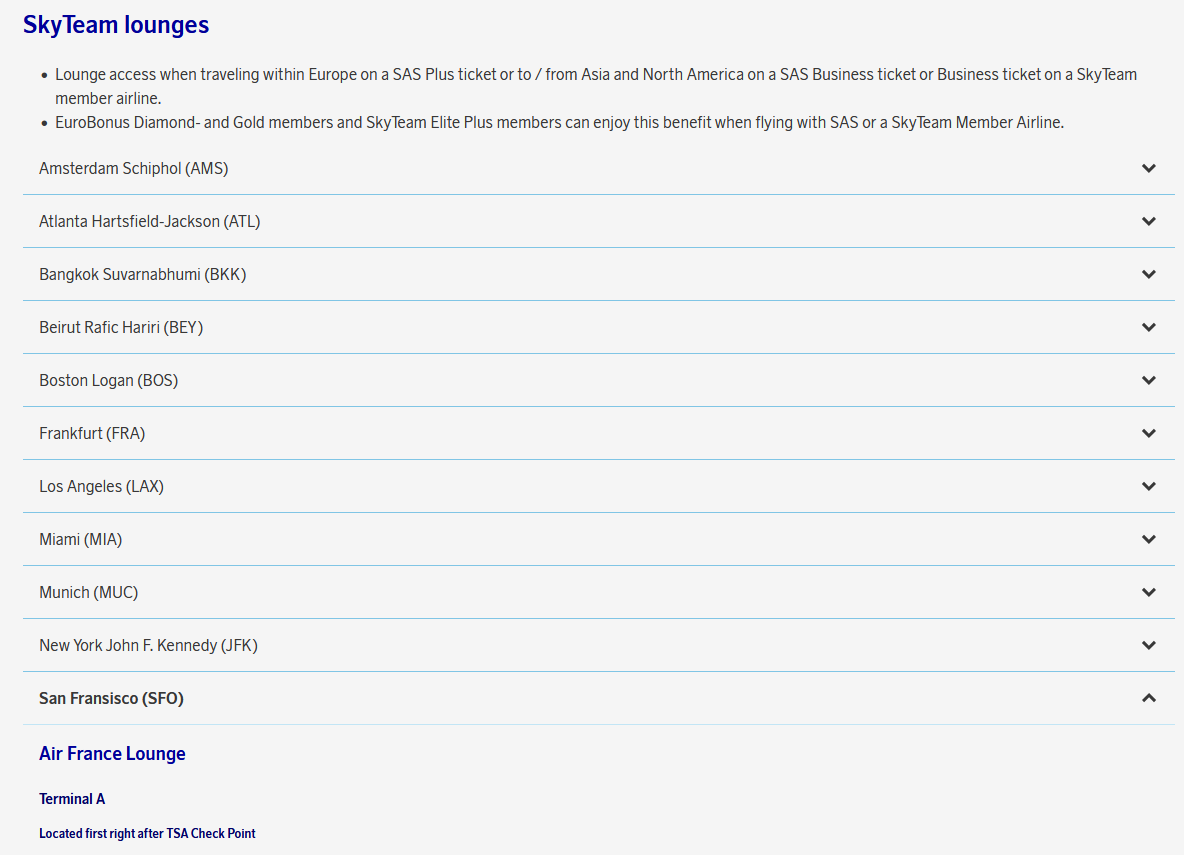The image size is (1184, 855).
Task: Expand Bangkok Suvarnabhumi using its chevron icon
Action: click(1148, 275)
